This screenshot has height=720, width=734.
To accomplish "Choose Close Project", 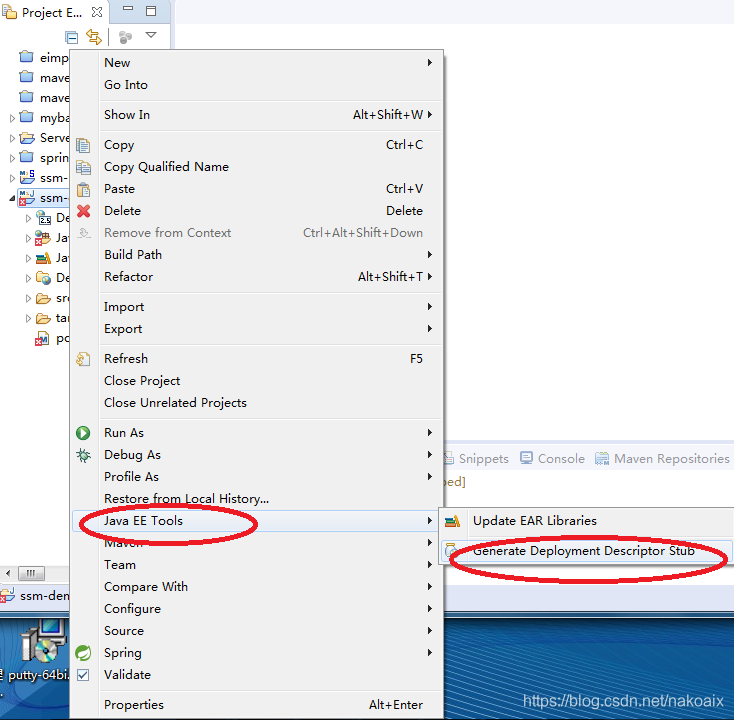I will (257, 381).
